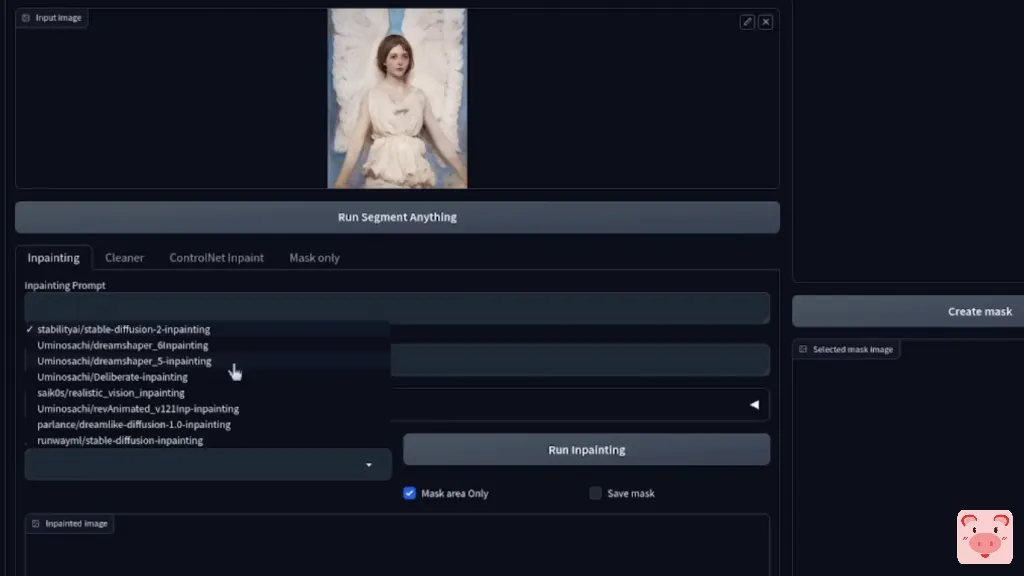This screenshot has width=1024, height=576.
Task: Select parlance/dreamlike-diffusion-1.0-inpainting
Action: pyautogui.click(x=208, y=424)
